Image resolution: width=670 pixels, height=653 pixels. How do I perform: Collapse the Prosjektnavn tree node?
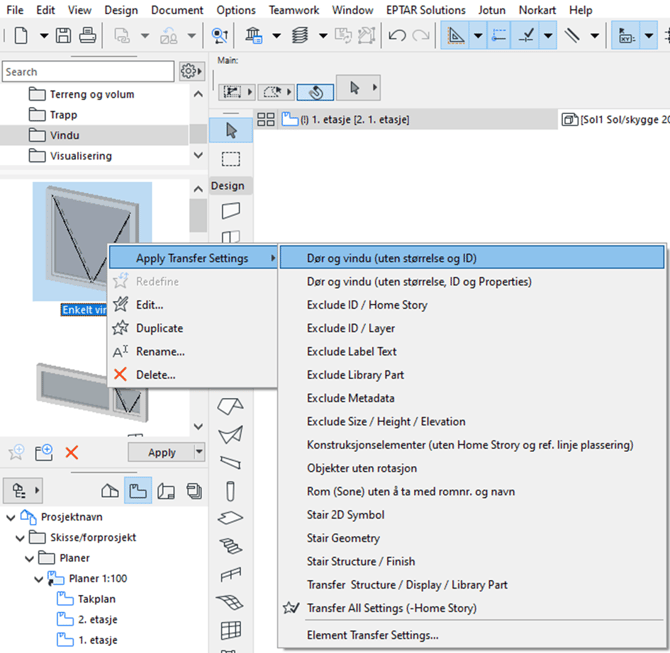12,517
